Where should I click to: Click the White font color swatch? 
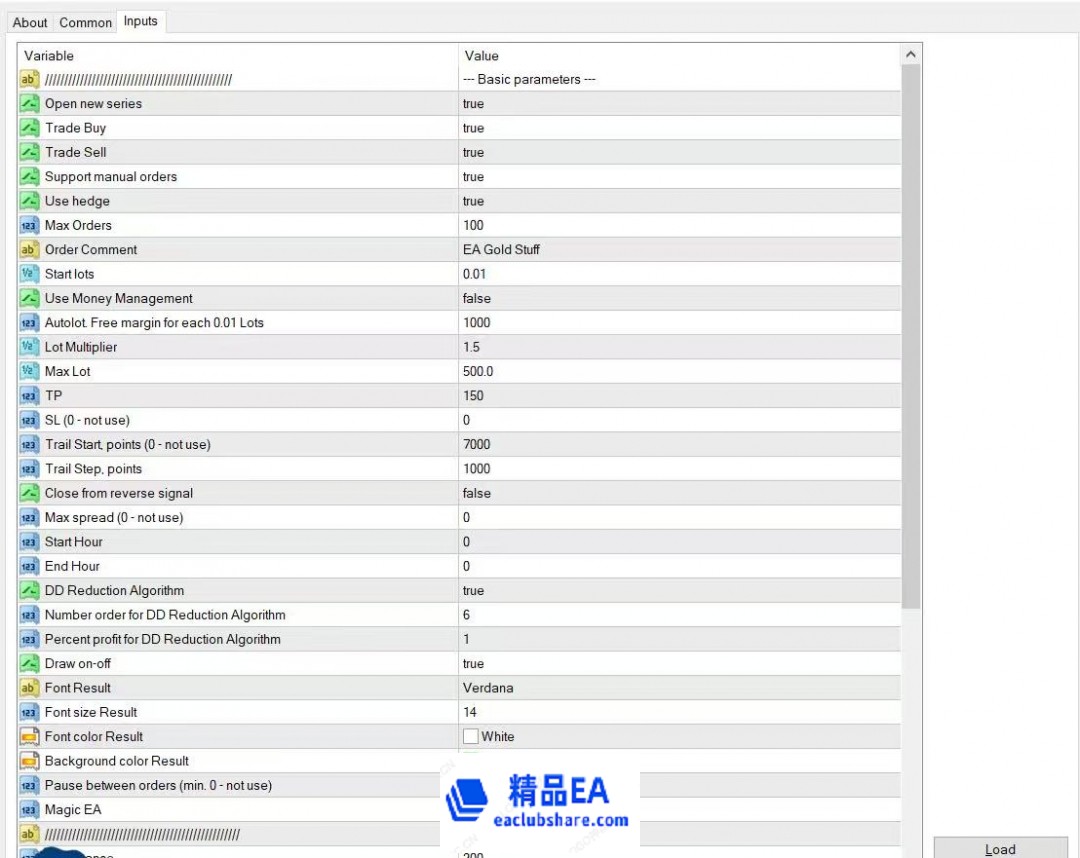[x=471, y=737]
